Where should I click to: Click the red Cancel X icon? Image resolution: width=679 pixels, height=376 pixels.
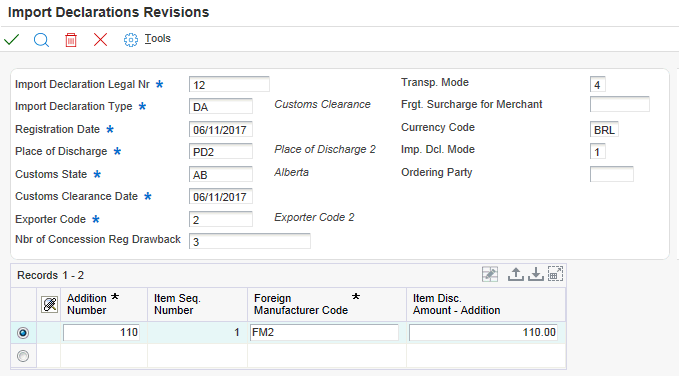coord(100,40)
